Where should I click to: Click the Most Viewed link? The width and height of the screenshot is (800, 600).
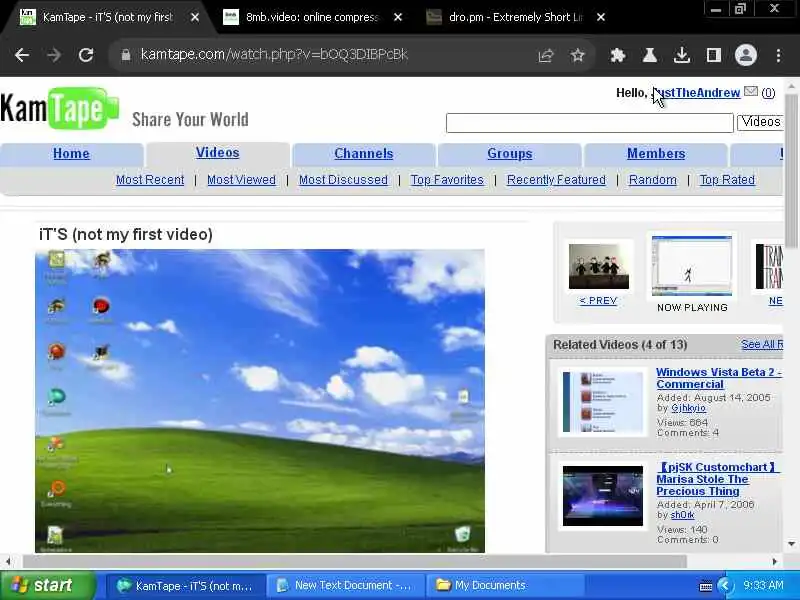(x=241, y=180)
